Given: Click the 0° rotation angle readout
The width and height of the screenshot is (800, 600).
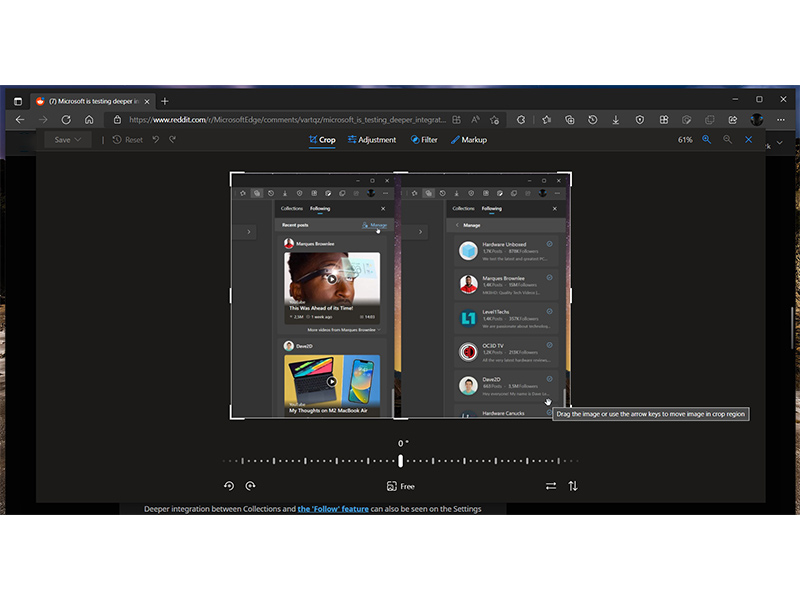Looking at the screenshot, I should [403, 443].
